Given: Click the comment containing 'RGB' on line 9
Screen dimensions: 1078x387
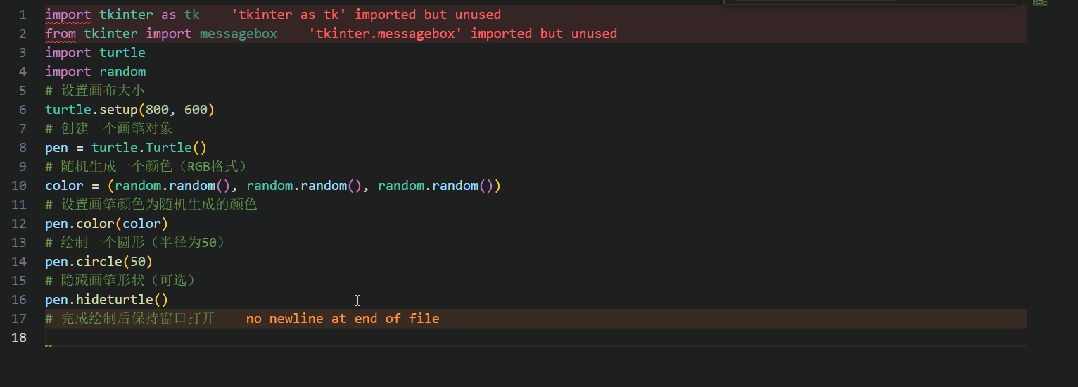Looking at the screenshot, I should pyautogui.click(x=146, y=167).
